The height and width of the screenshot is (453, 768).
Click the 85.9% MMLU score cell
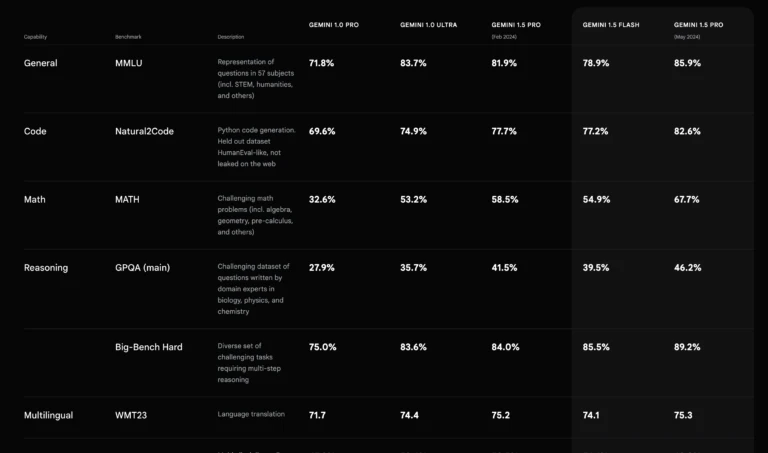687,63
